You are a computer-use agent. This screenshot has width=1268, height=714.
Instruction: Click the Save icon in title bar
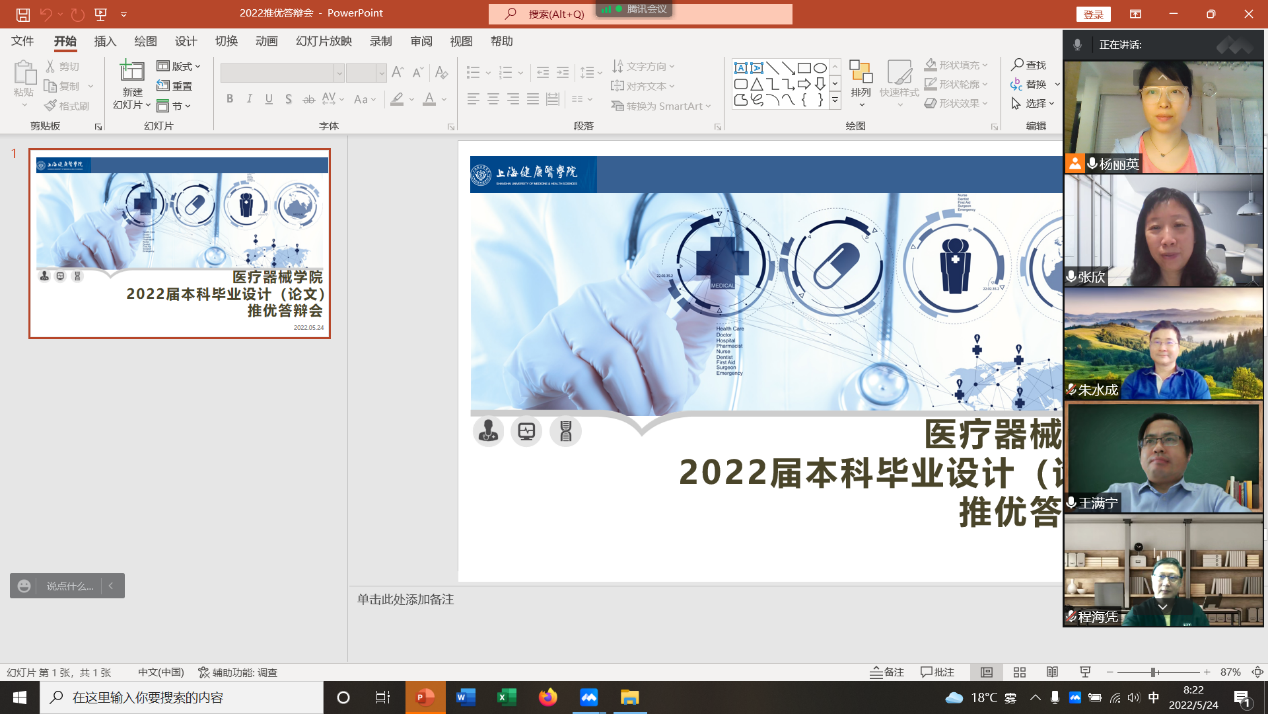pos(22,15)
